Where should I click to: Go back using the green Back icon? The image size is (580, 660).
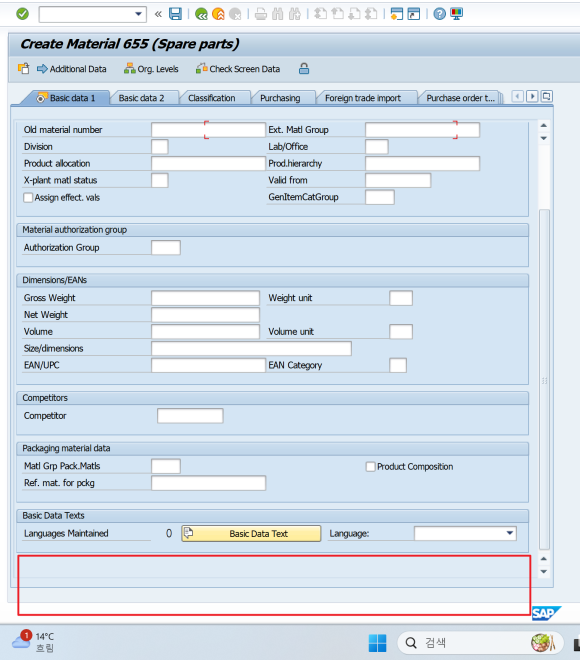coord(201,14)
